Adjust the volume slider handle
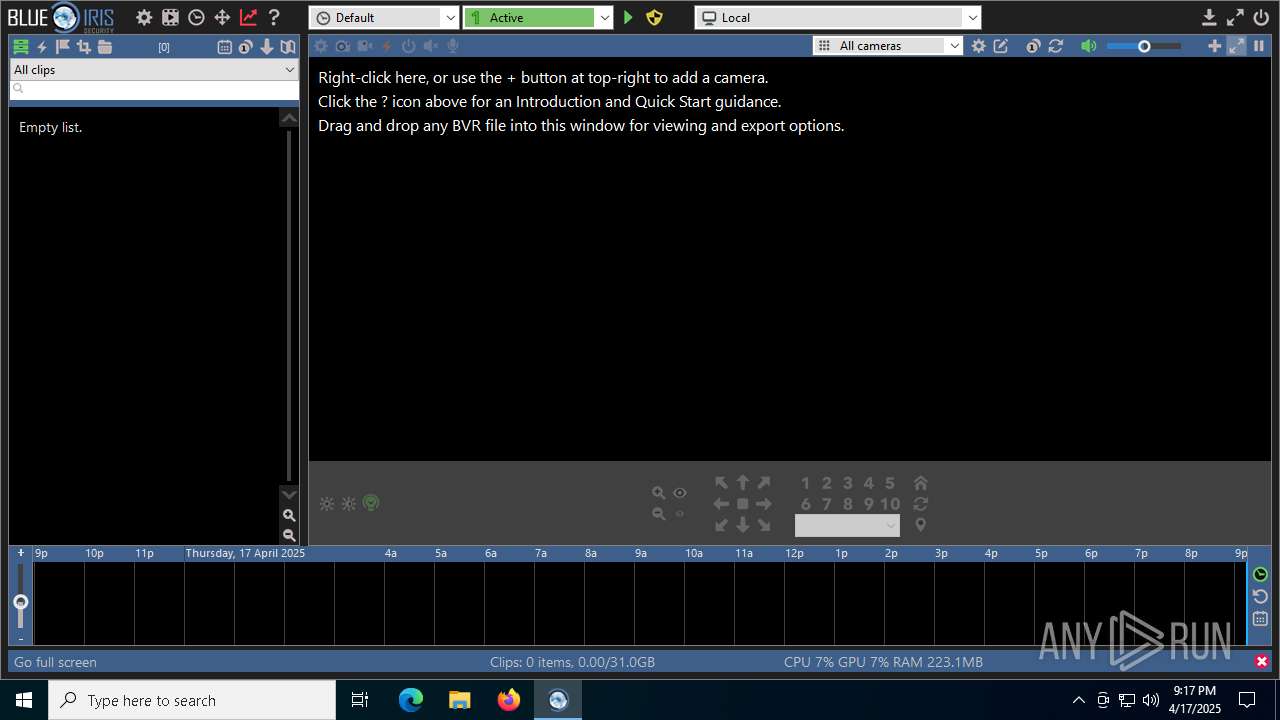Image resolution: width=1280 pixels, height=720 pixels. click(x=1144, y=46)
